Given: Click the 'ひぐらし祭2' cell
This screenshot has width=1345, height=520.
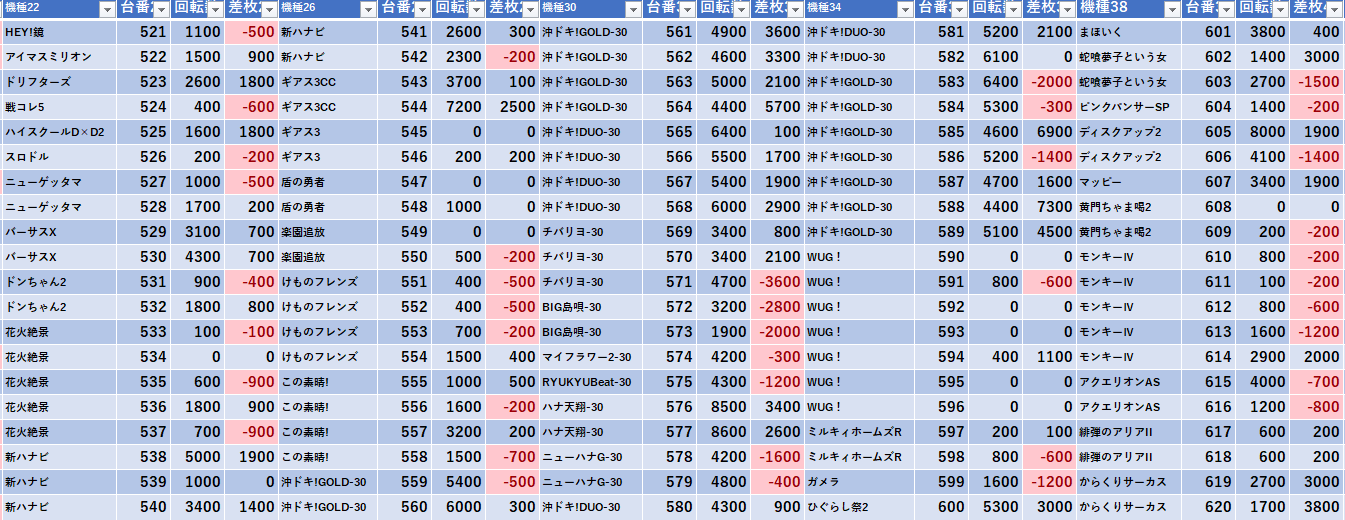Looking at the screenshot, I should click(859, 507).
